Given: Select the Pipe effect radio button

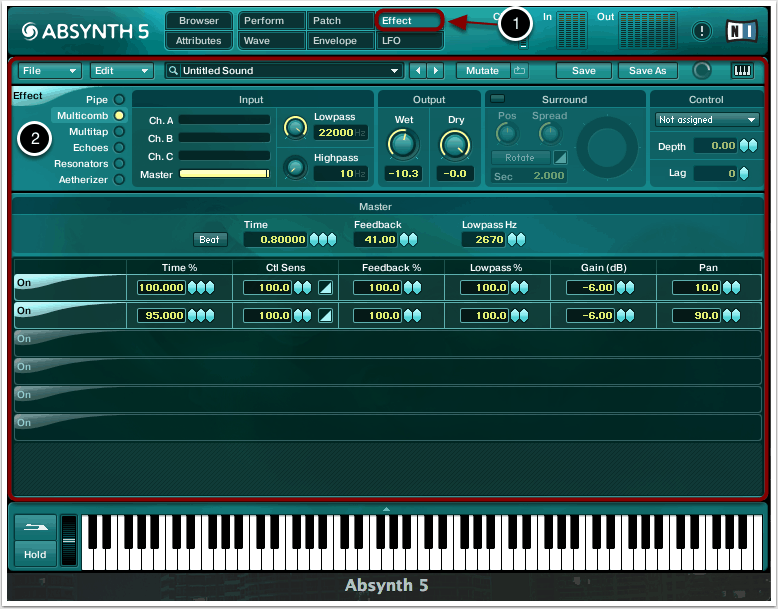Looking at the screenshot, I should pos(119,100).
